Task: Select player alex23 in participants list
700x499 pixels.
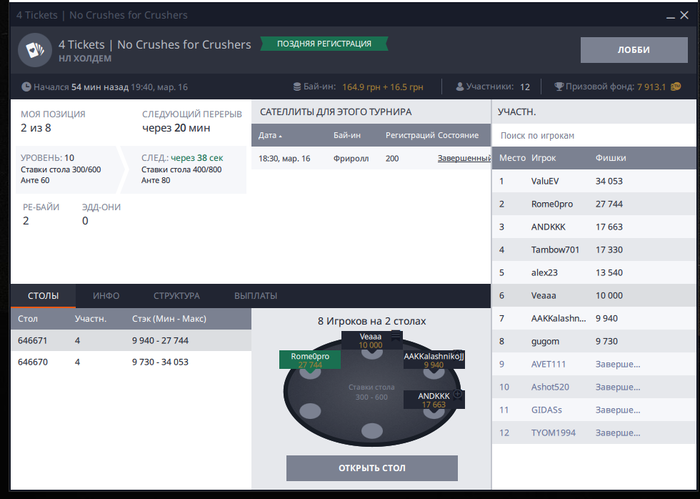Action: point(594,272)
